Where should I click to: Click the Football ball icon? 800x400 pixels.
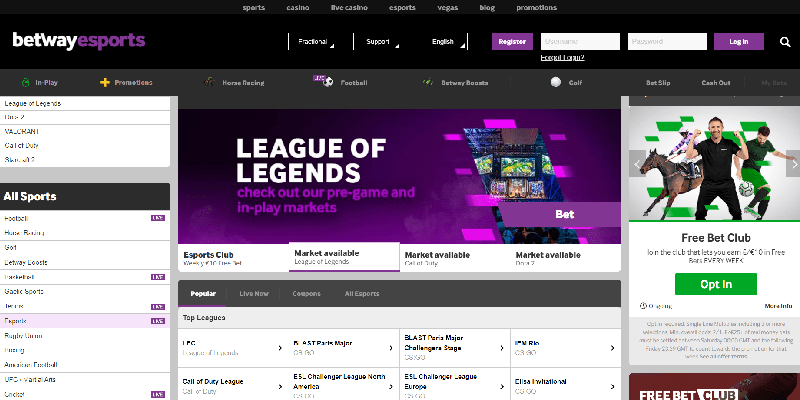point(328,81)
